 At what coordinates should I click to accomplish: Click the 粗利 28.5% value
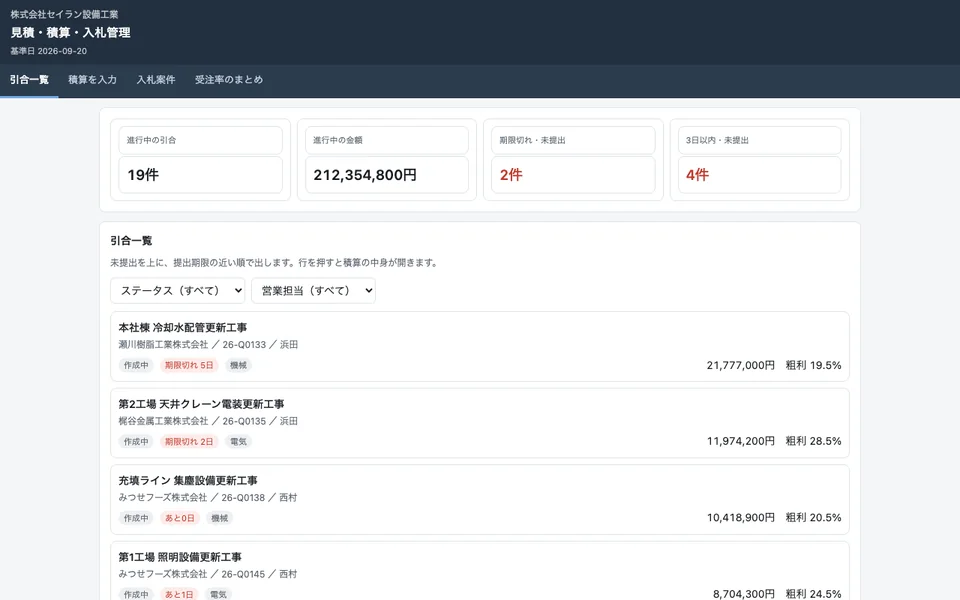click(814, 441)
